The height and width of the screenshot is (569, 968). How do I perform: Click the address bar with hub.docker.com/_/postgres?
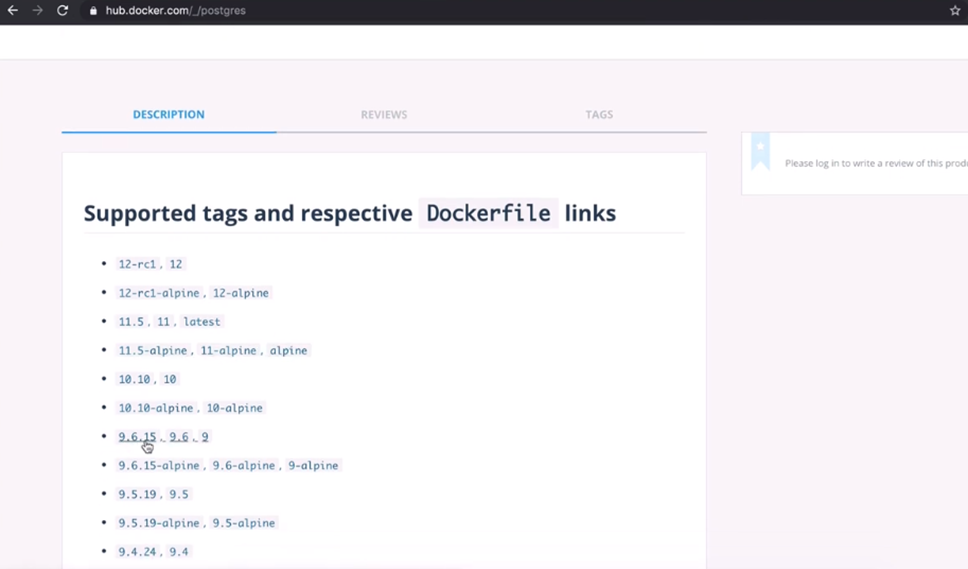tap(175, 10)
